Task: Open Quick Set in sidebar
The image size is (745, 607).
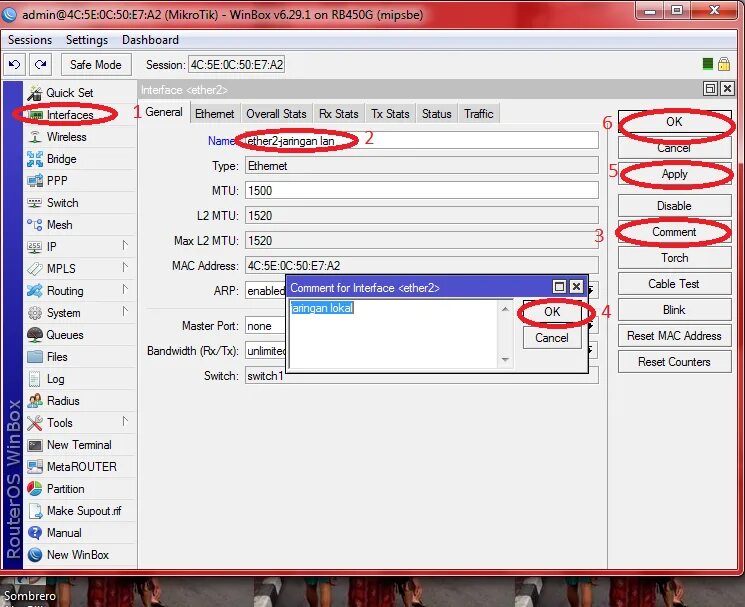Action: point(80,93)
